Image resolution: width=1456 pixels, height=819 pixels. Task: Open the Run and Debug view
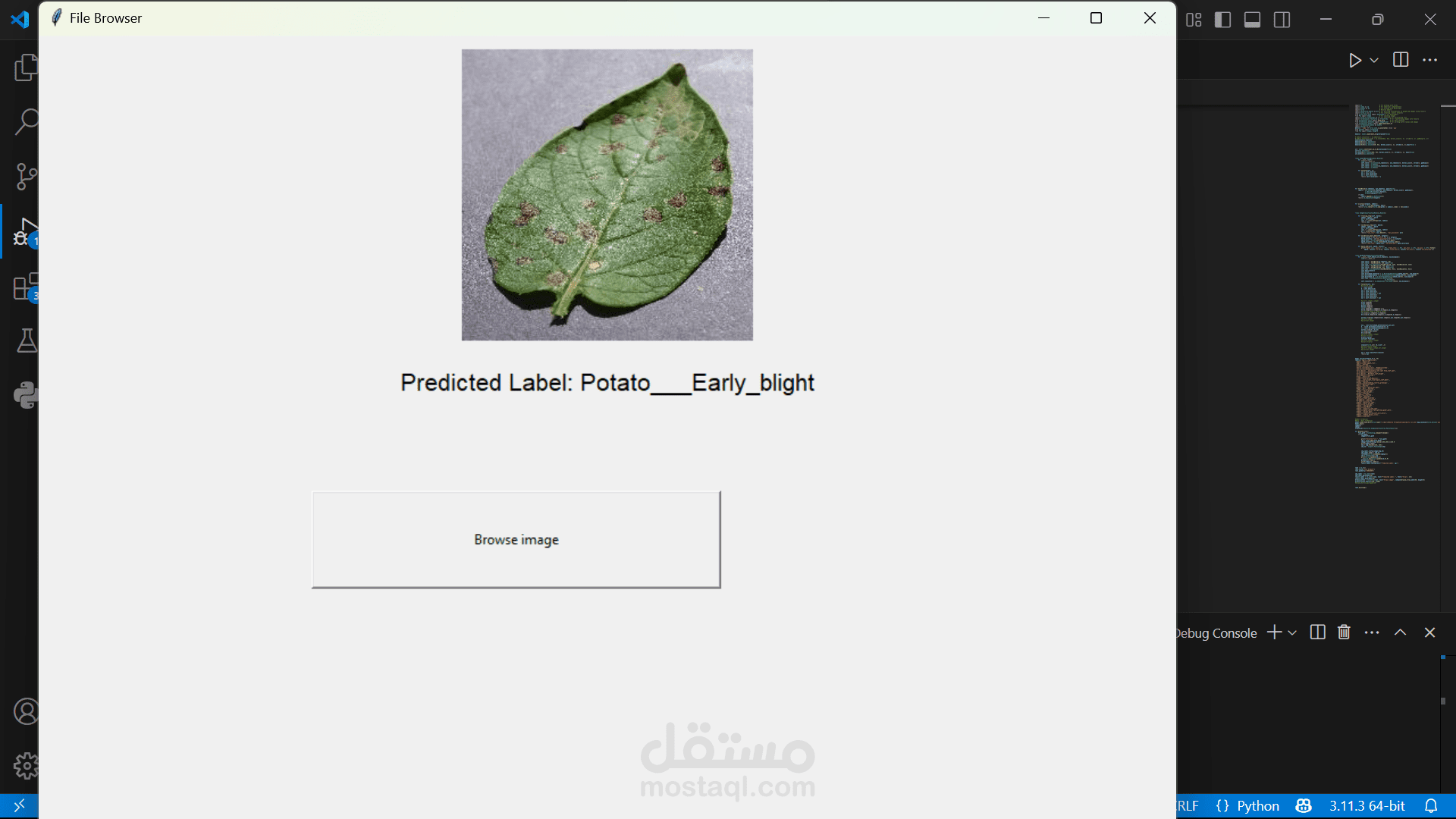(x=26, y=231)
